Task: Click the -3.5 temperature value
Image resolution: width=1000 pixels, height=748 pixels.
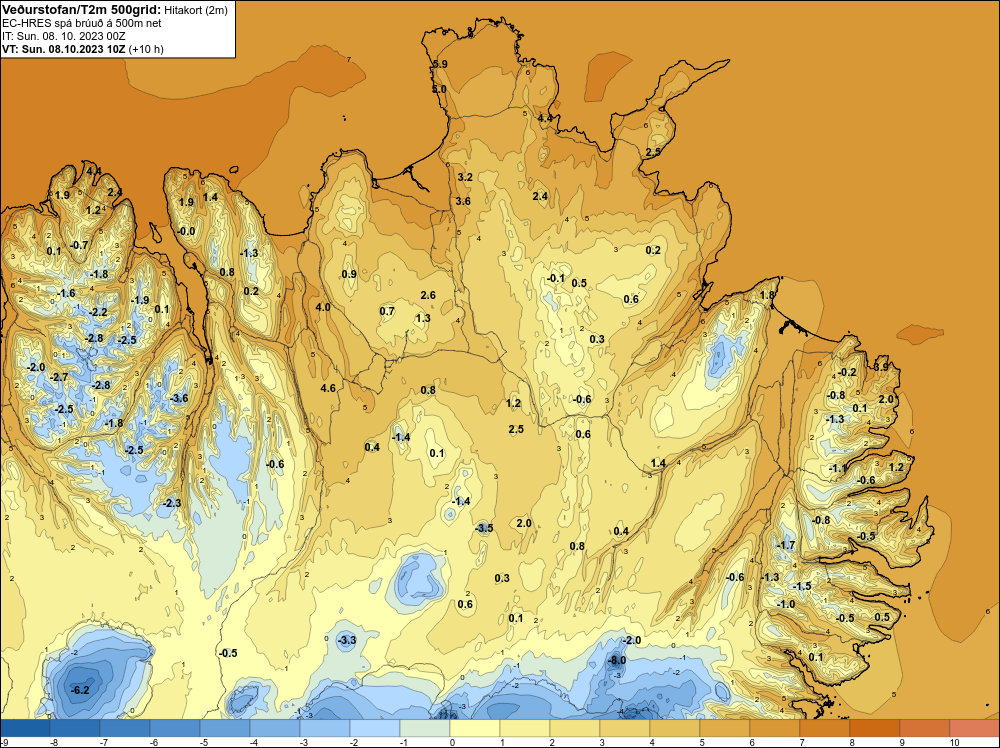Action: (484, 527)
